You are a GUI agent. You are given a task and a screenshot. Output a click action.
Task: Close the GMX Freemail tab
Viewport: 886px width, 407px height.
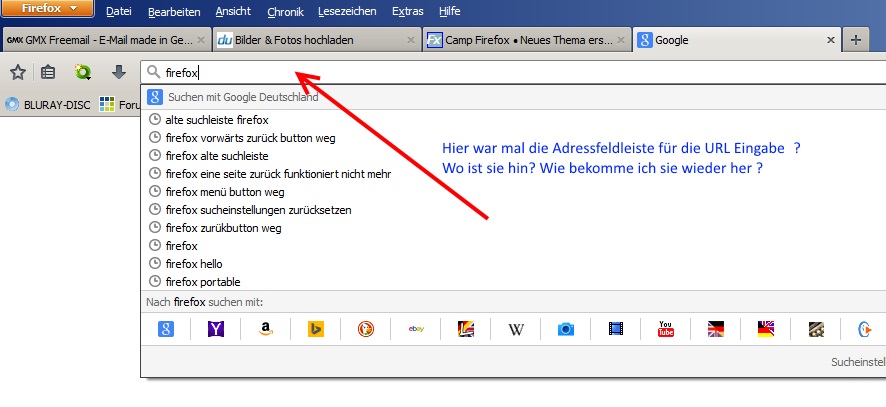point(201,40)
